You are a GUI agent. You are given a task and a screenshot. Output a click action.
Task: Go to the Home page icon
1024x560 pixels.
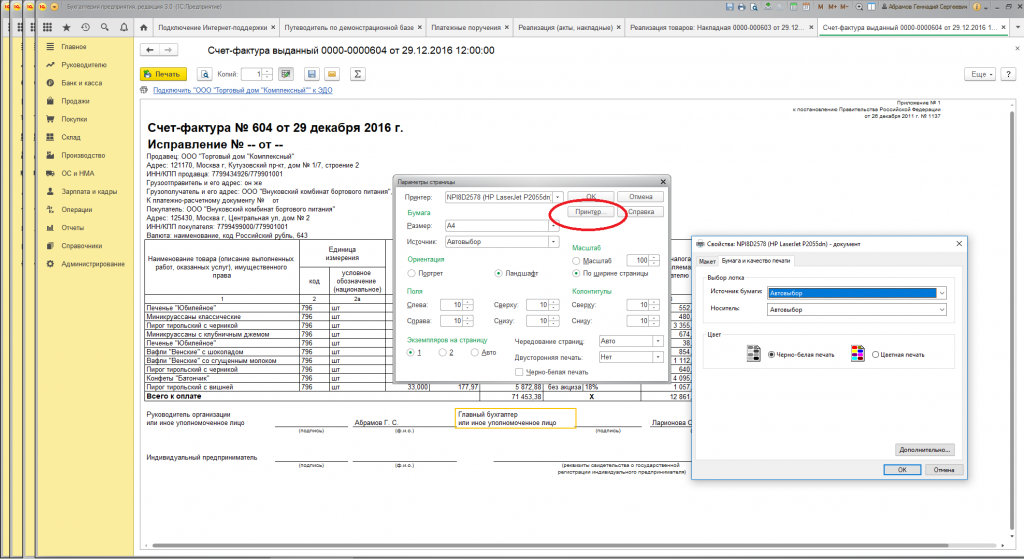144,27
